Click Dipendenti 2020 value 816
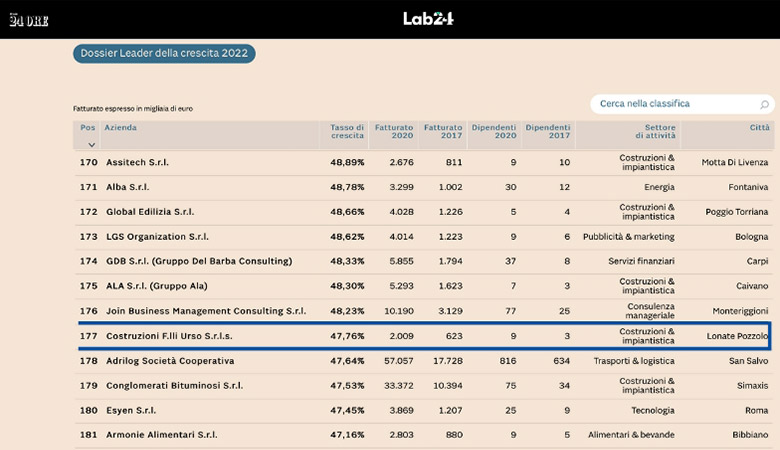780x450 pixels. (x=508, y=361)
